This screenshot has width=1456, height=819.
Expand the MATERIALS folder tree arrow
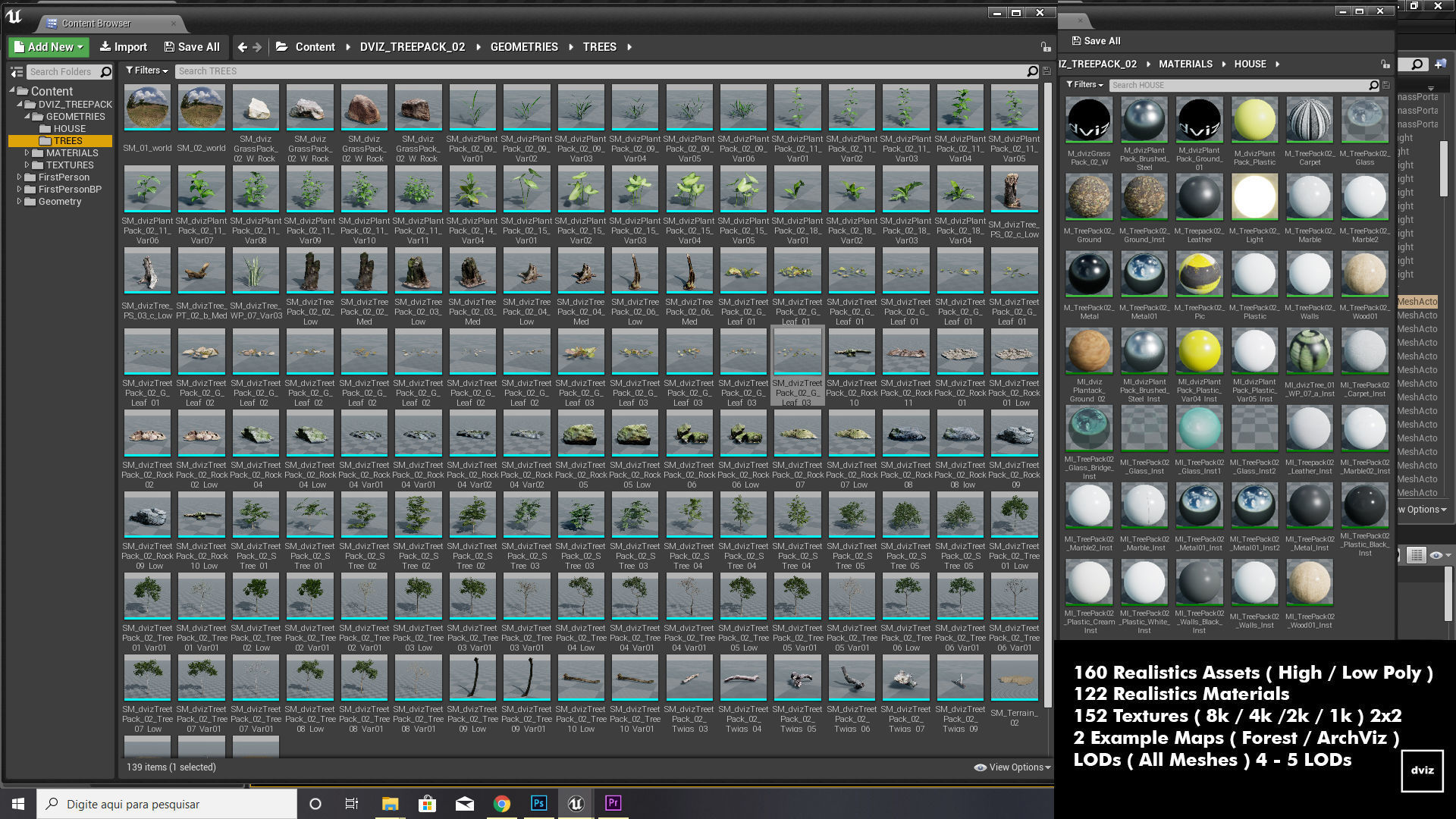tap(27, 153)
